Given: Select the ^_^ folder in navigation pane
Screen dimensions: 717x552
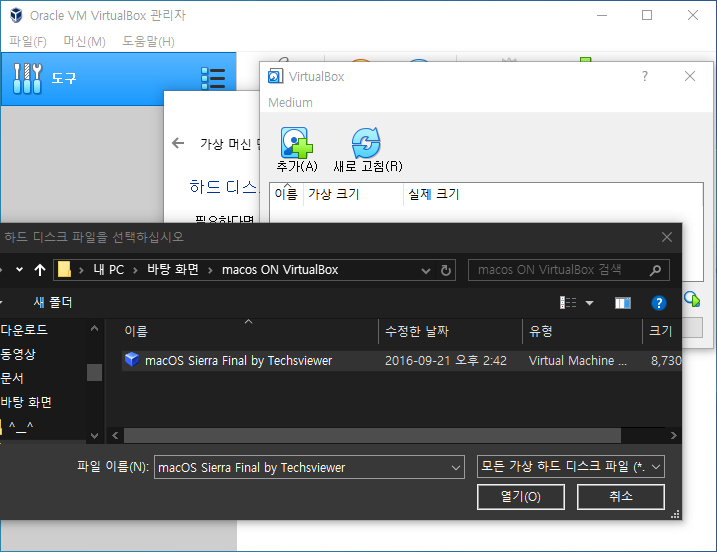Looking at the screenshot, I should pyautogui.click(x=21, y=427).
